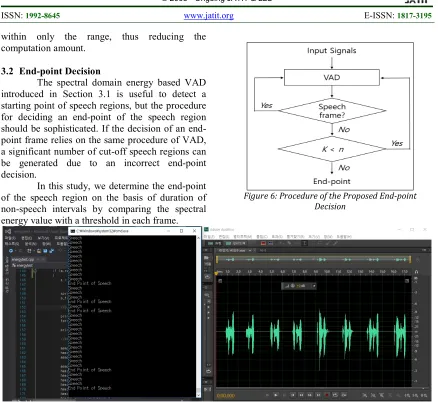This screenshot has width=438, height=402.
Task: Toggle the red spectral frequency display icon
Action: (263, 244)
